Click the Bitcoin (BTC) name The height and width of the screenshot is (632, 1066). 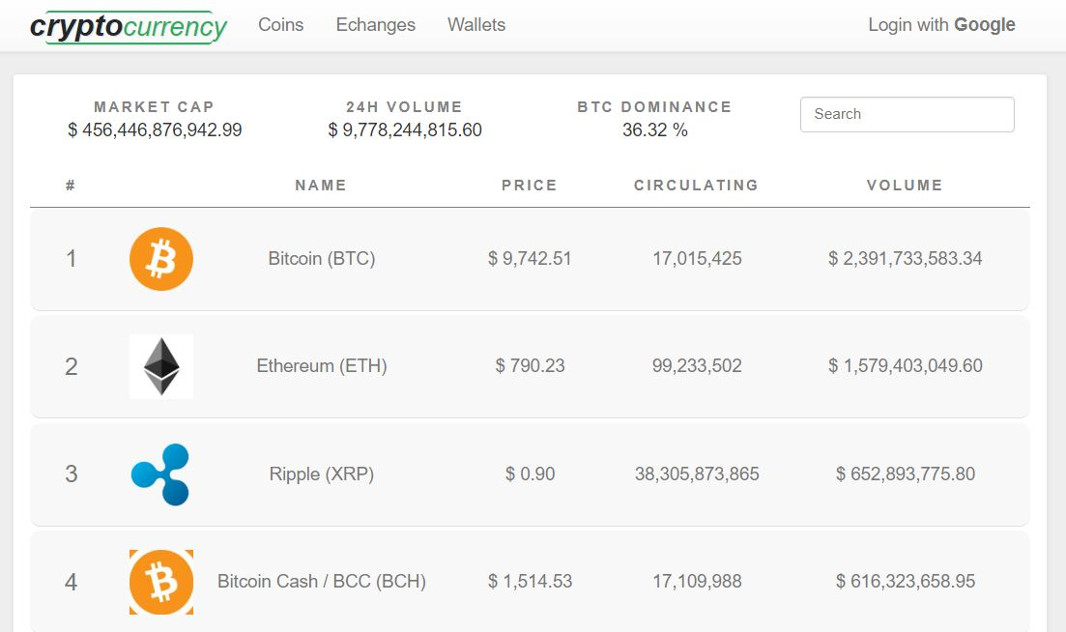[322, 258]
